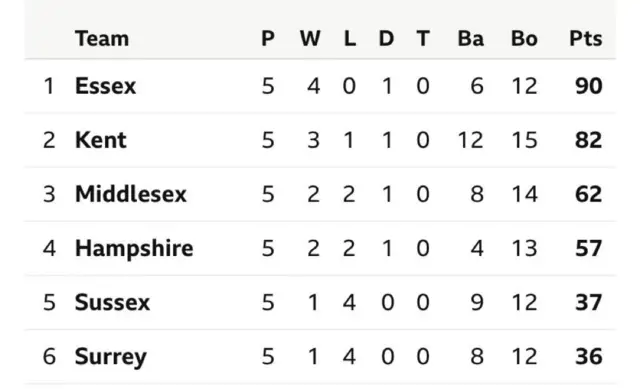This screenshot has width=640, height=389.
Task: Click the L column header
Action: (x=350, y=39)
